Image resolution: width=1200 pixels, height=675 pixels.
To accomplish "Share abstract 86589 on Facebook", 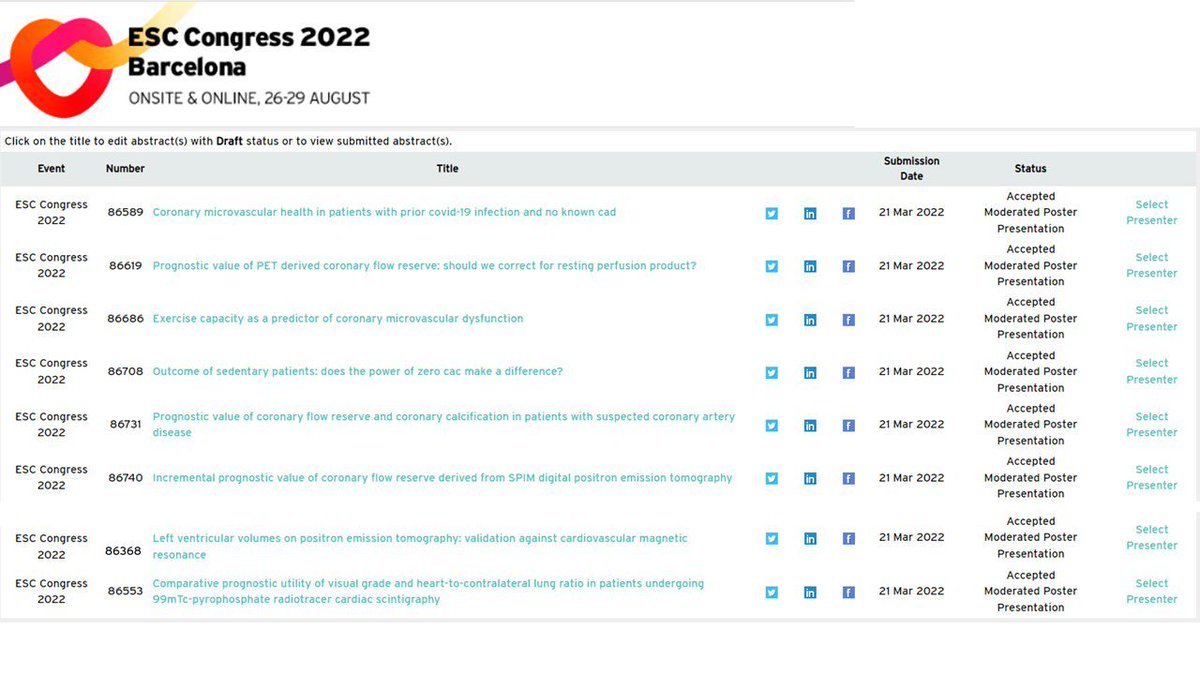I will point(848,213).
